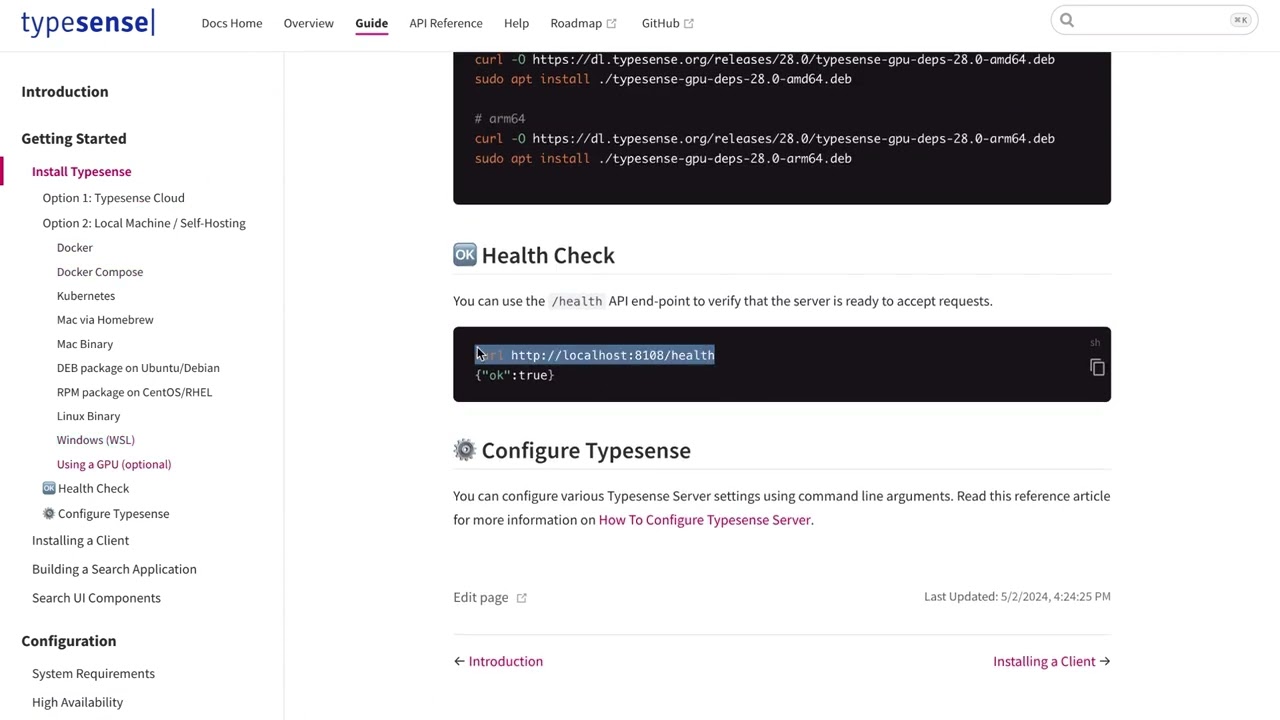The image size is (1280, 720).
Task: Jump to RPM package on CentOS/RHEL
Action: coord(134,392)
